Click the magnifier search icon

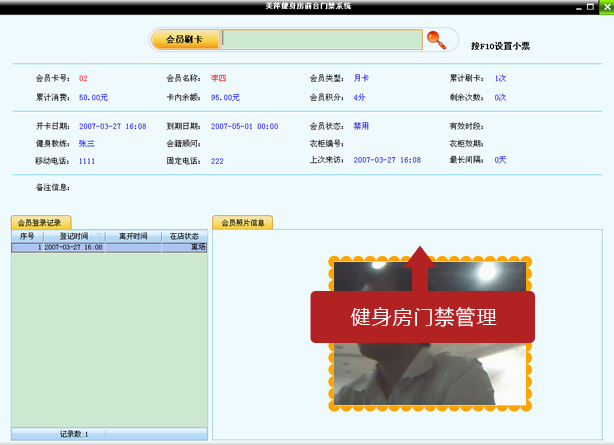tap(436, 40)
